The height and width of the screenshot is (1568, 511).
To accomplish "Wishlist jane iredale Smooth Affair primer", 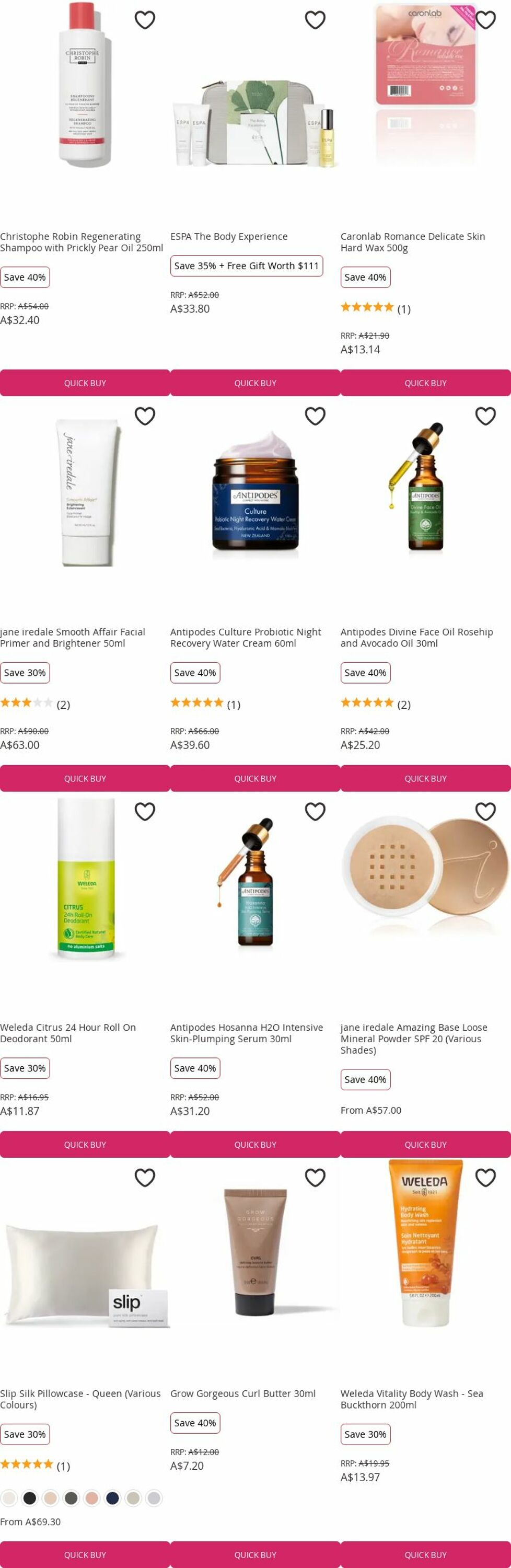I will [x=145, y=416].
